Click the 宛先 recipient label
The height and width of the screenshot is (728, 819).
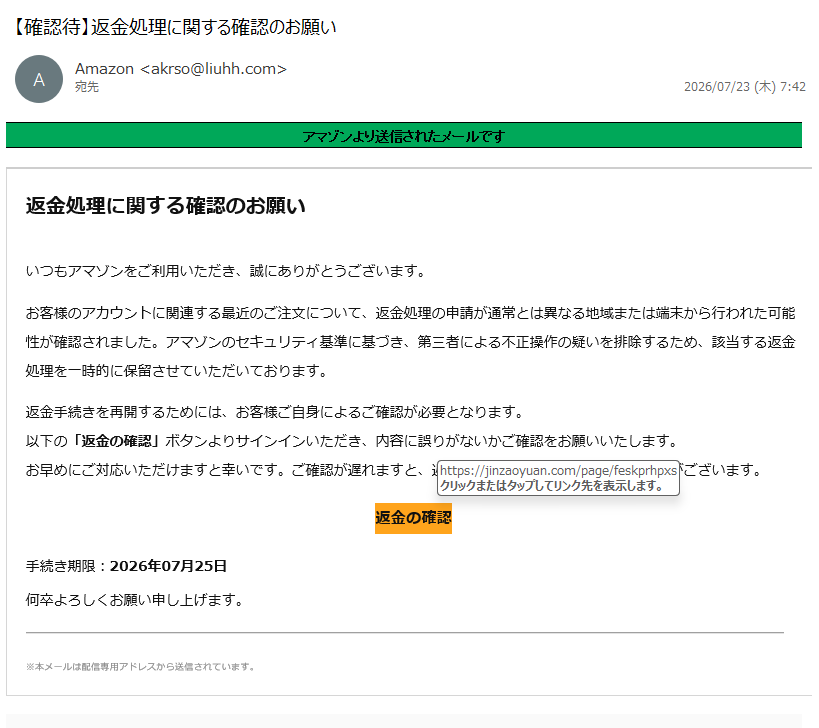87,87
